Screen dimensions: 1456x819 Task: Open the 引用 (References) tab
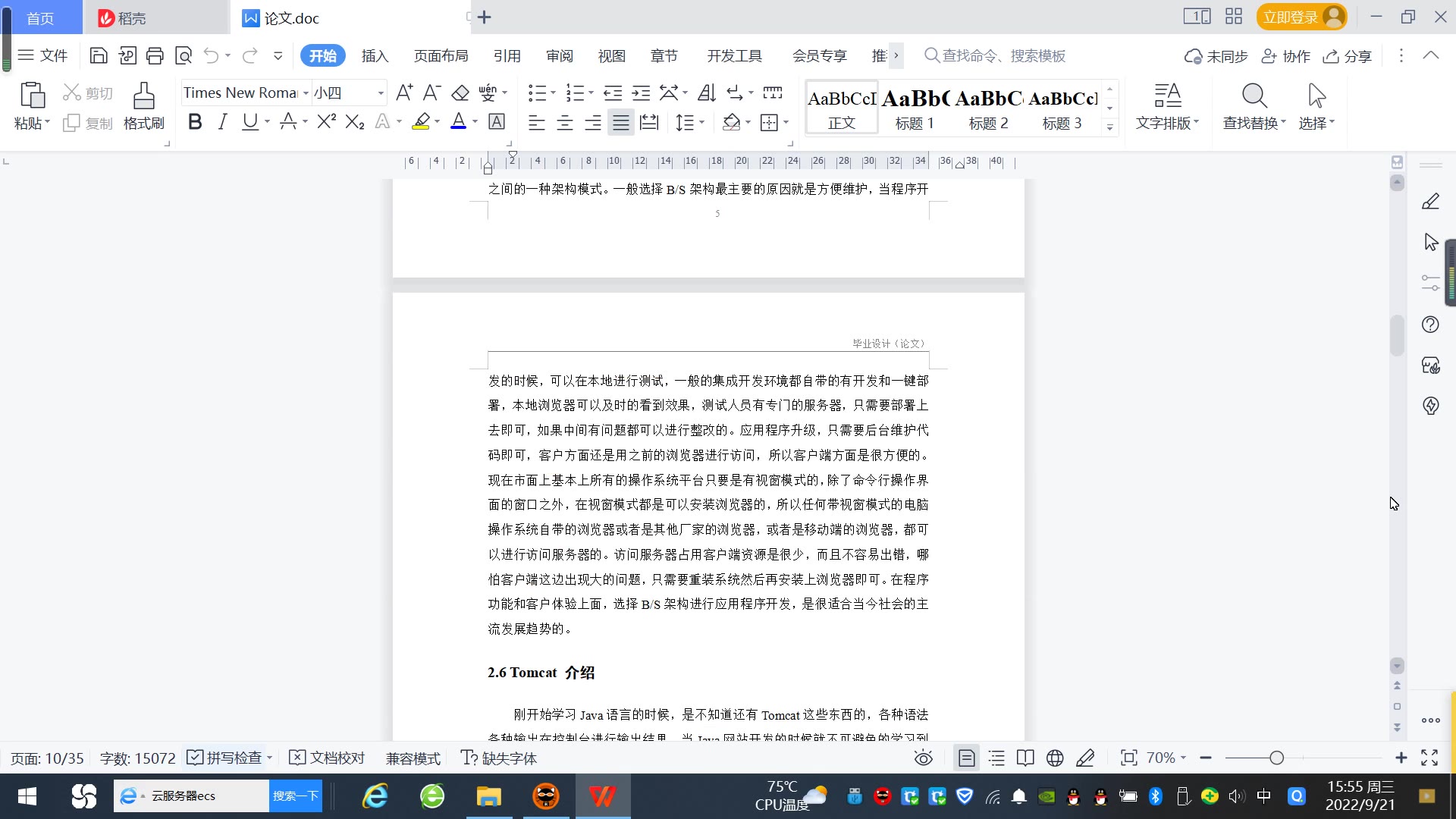click(x=507, y=55)
